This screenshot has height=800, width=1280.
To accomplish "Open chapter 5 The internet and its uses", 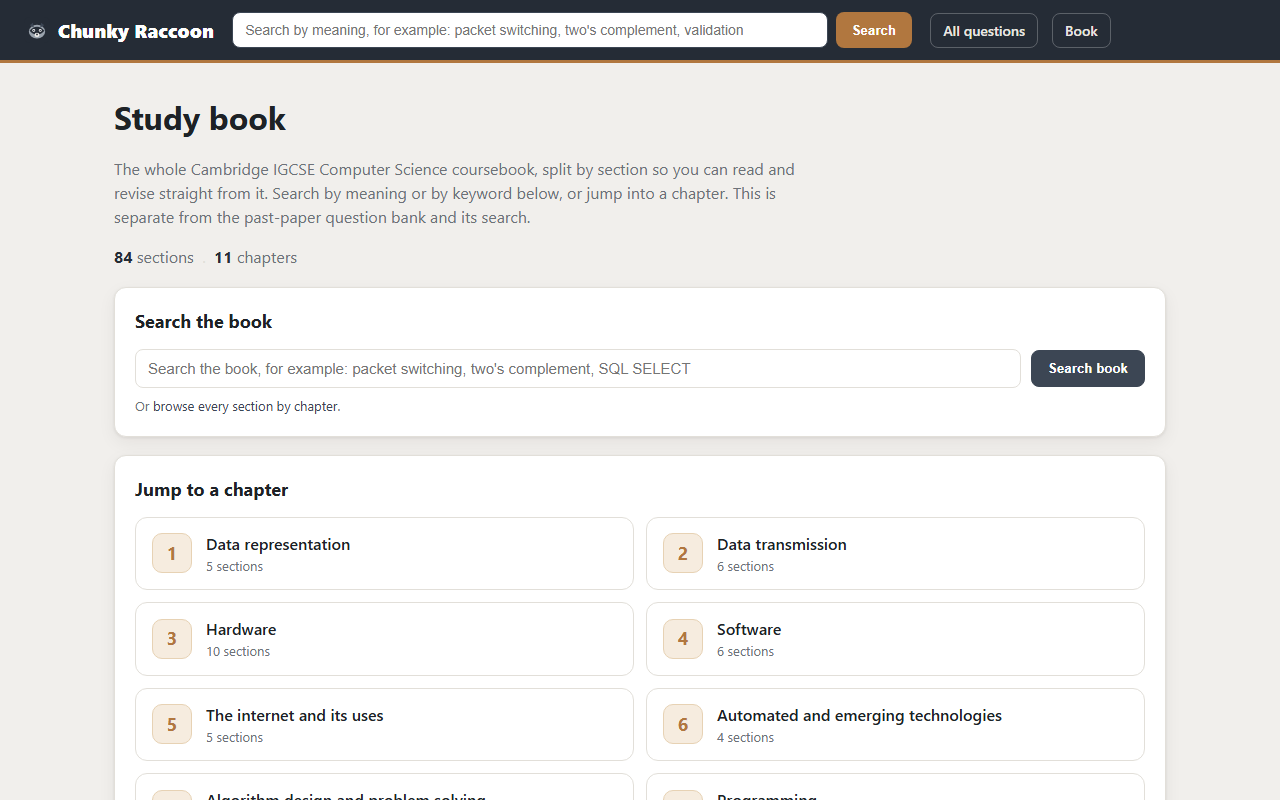I will coord(384,724).
